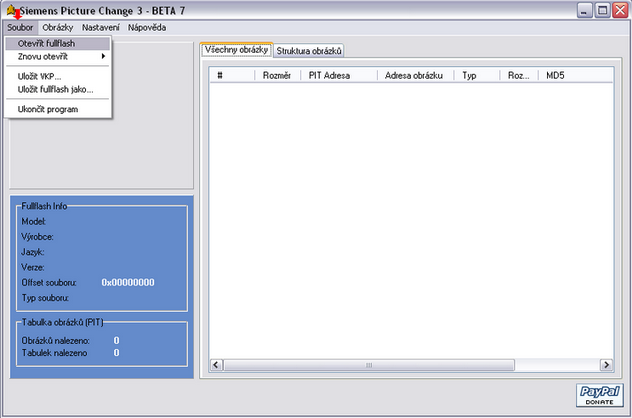Open the Nápověda menu
This screenshot has width=632, height=418.
click(x=147, y=27)
